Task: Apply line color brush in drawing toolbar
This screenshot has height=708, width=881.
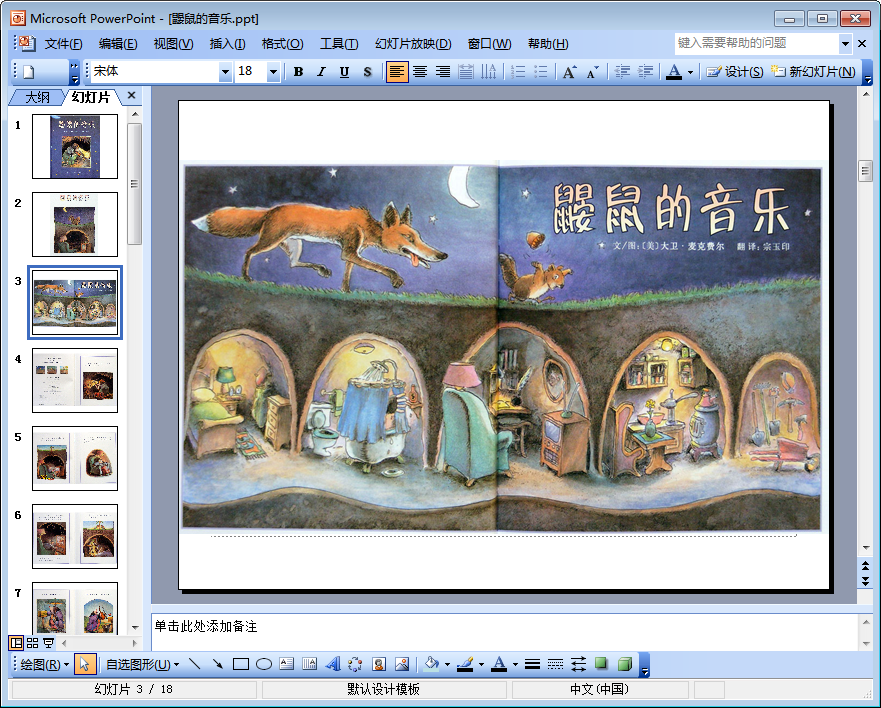Action: [x=465, y=665]
